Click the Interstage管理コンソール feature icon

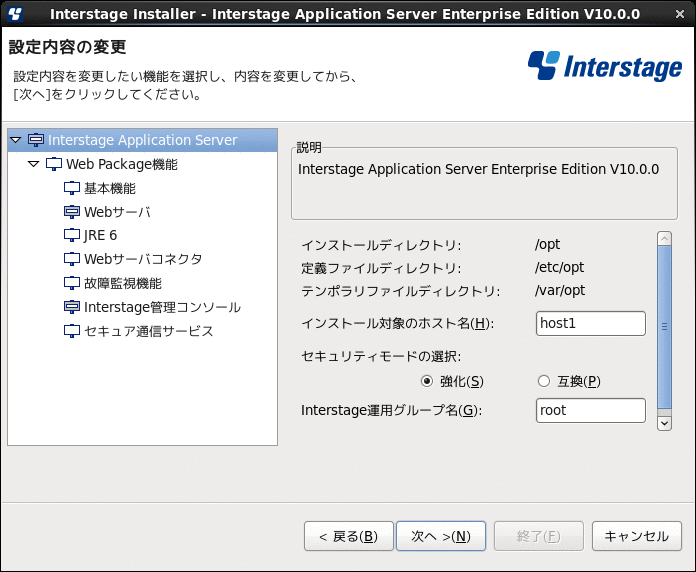(x=72, y=307)
